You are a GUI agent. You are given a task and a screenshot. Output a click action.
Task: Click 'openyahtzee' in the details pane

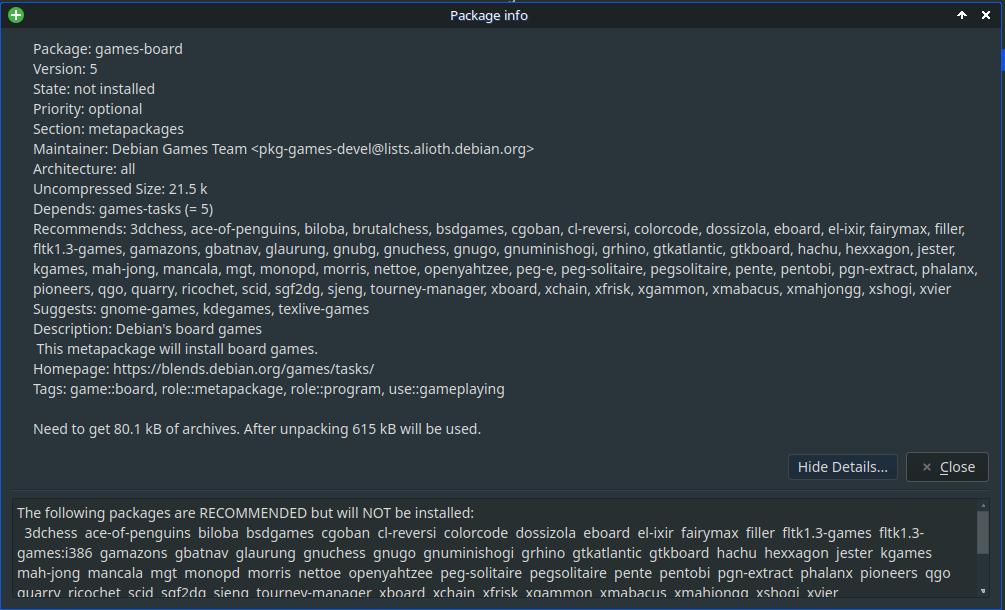point(391,573)
